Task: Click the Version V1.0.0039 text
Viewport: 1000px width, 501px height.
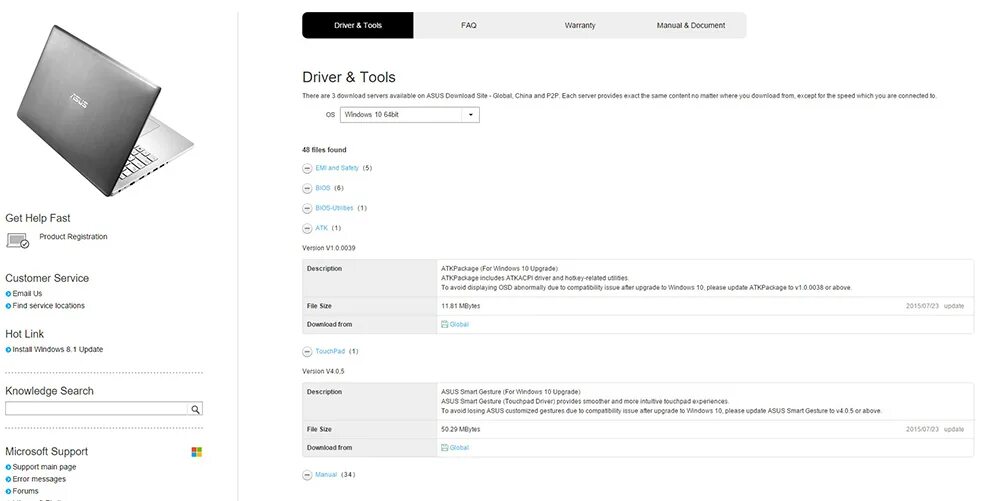Action: (328, 248)
